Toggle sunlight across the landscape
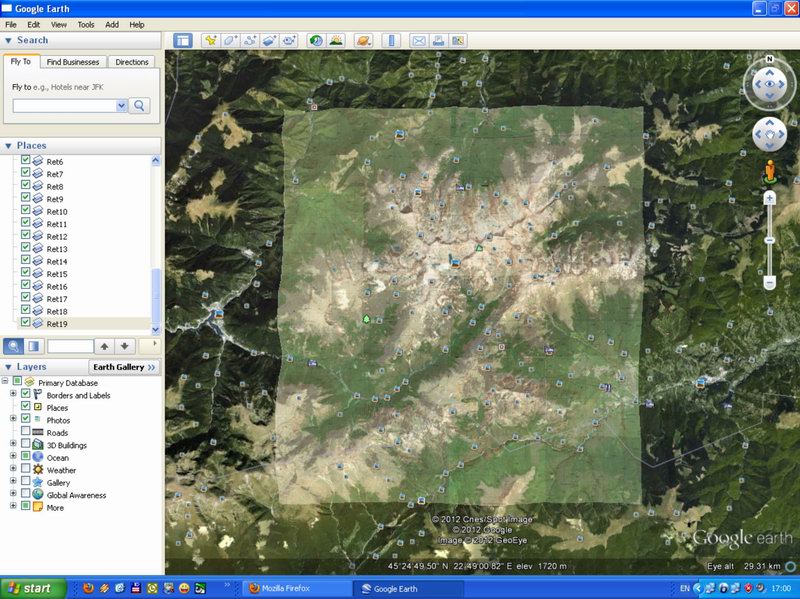The width and height of the screenshot is (800, 599). pos(336,40)
